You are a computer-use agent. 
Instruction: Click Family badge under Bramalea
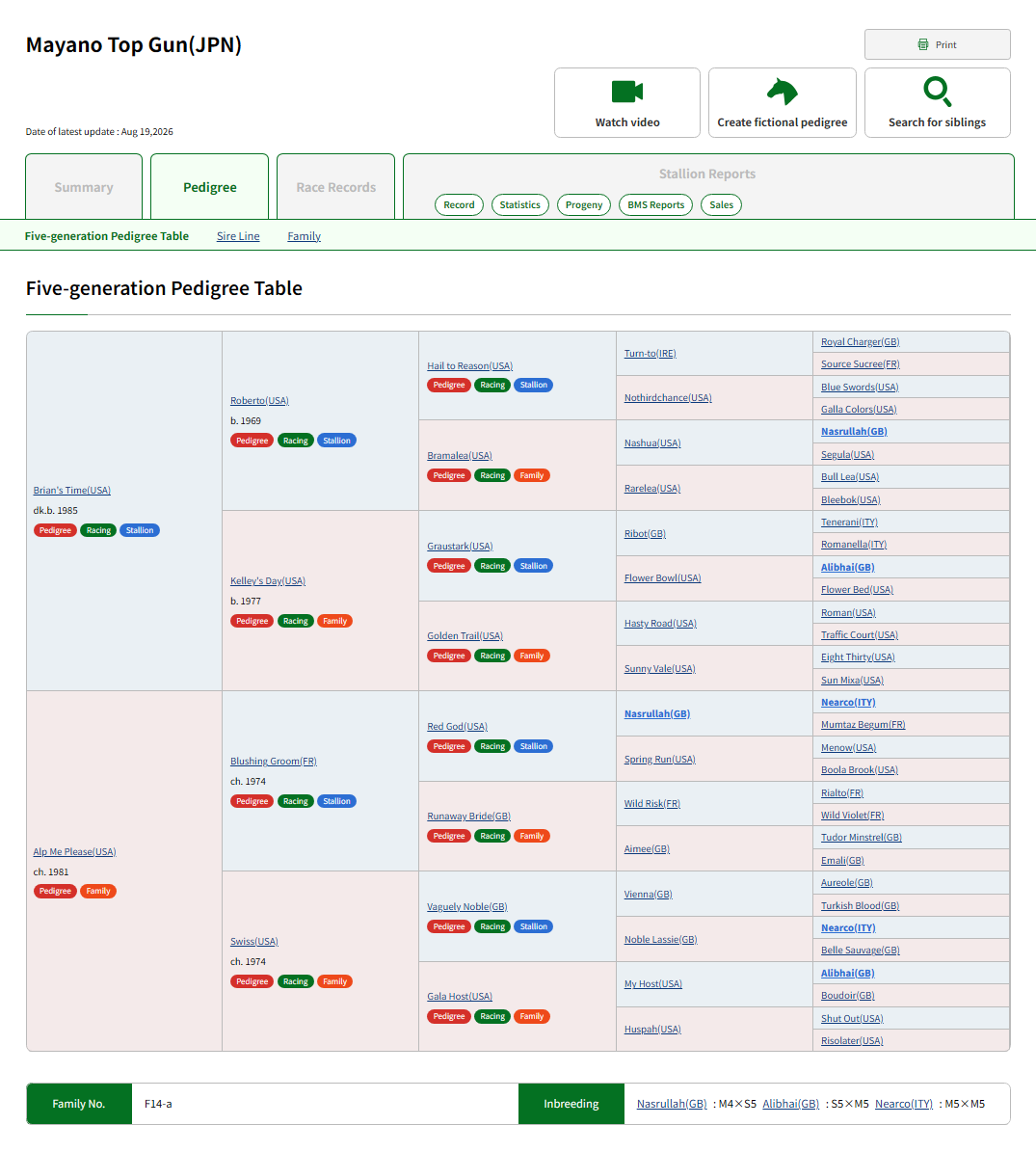click(532, 475)
